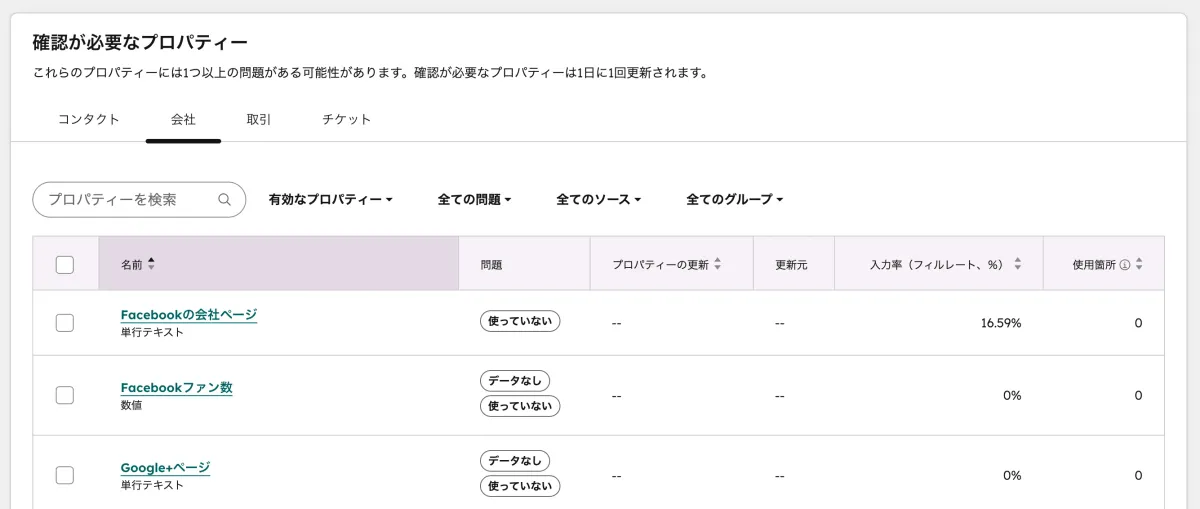This screenshot has width=1200, height=509.
Task: Open the Facebookの会社ページ property link
Action: click(189, 315)
